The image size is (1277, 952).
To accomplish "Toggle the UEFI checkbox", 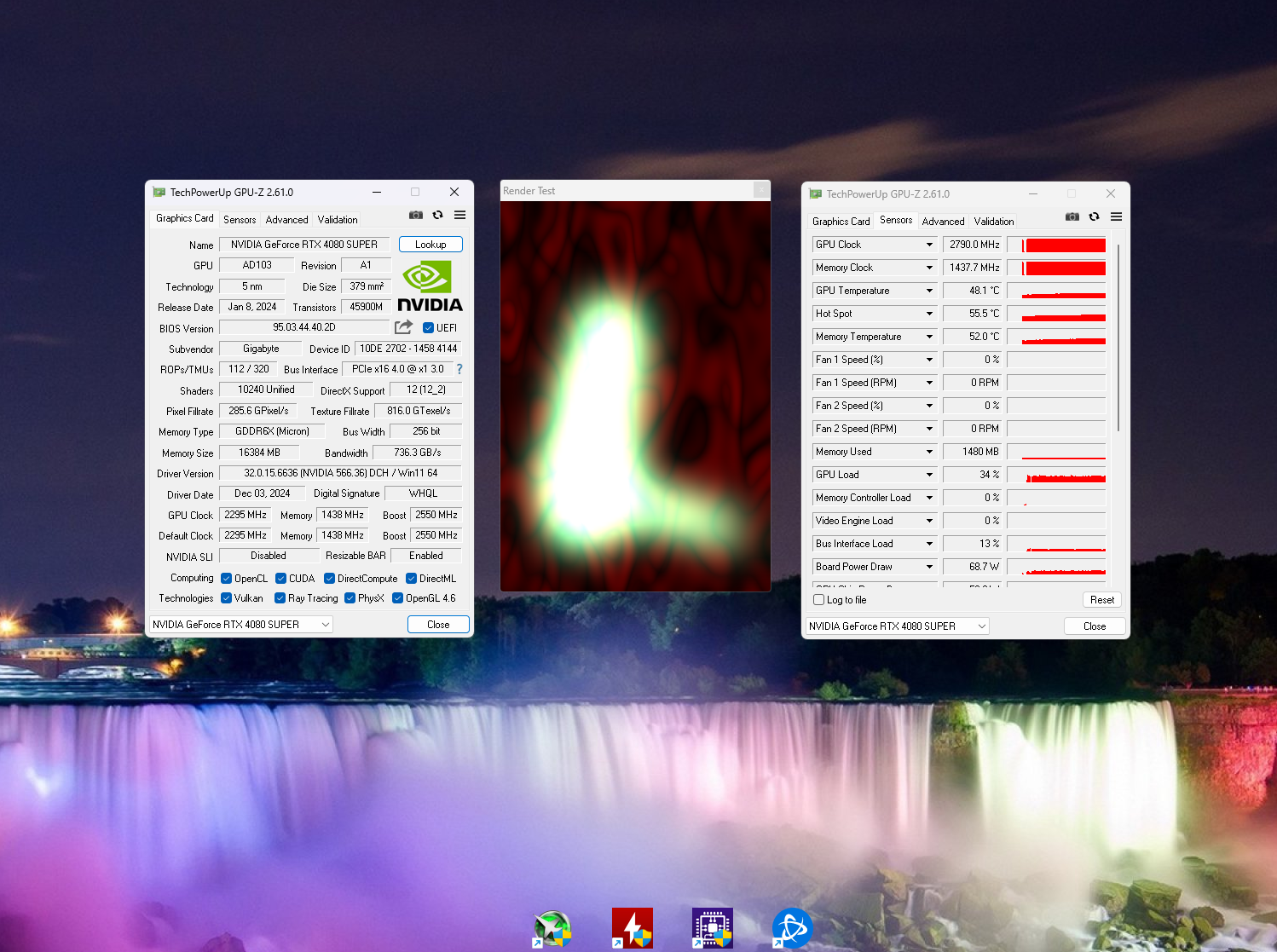I will tap(429, 328).
